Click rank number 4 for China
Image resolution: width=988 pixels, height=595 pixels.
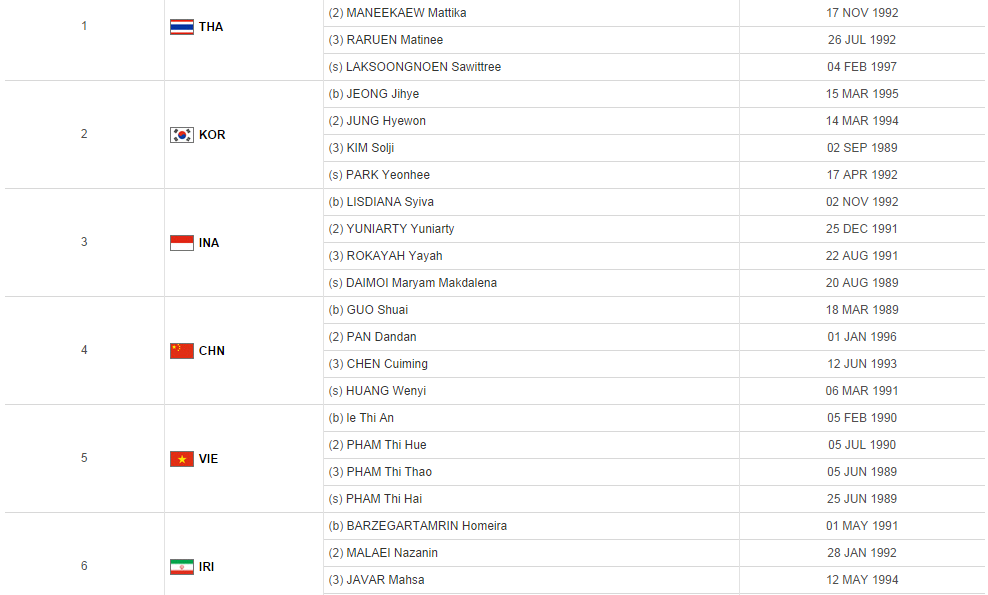(x=84, y=350)
